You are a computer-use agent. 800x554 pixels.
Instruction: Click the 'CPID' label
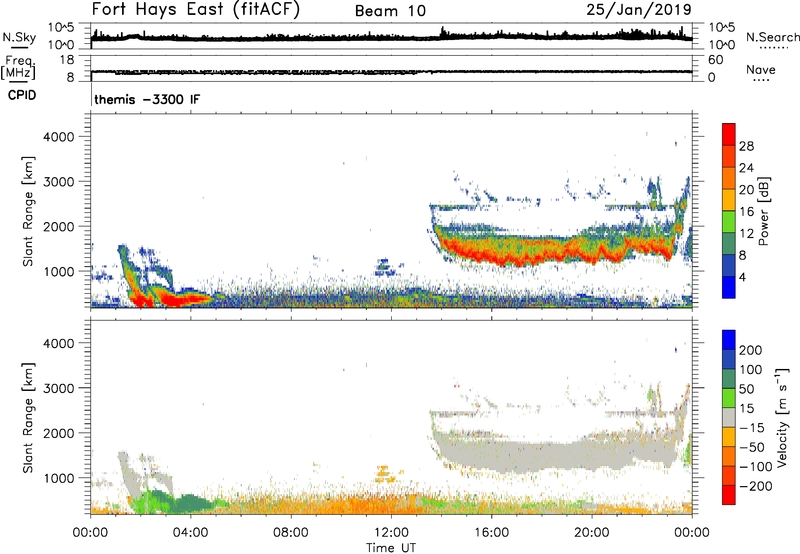click(x=22, y=95)
